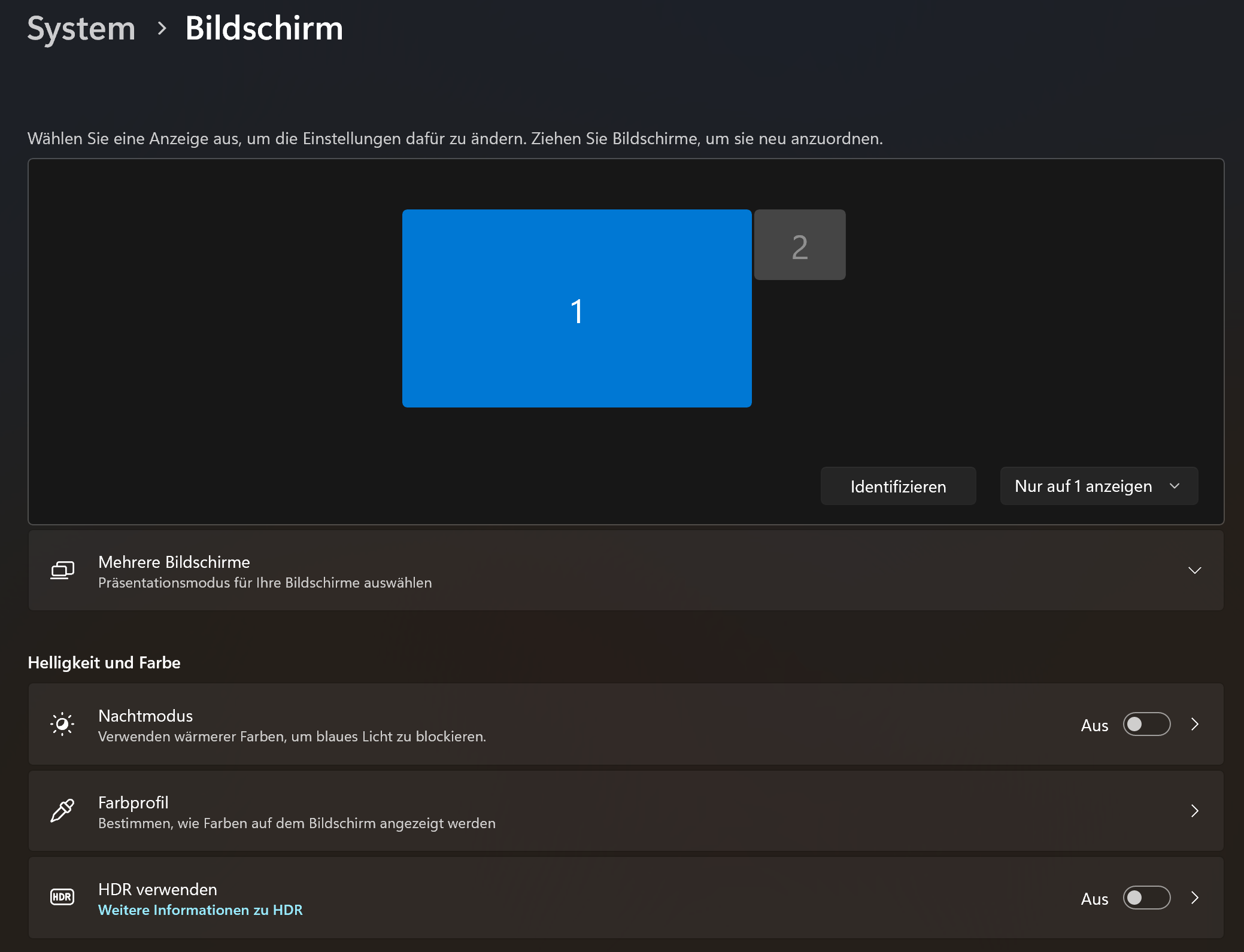
Task: Click breadcrumb chevron next to System
Action: (x=162, y=28)
